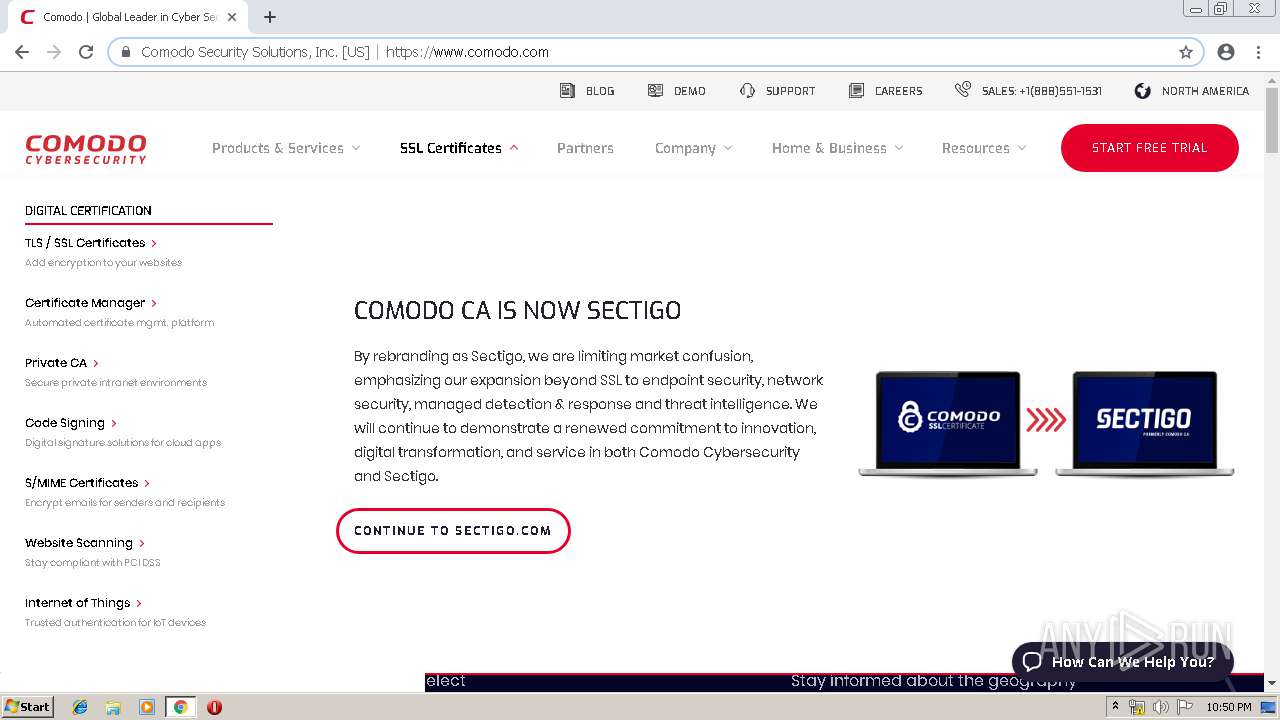Image resolution: width=1280 pixels, height=720 pixels.
Task: Expand the Resources dropdown
Action: coord(984,148)
